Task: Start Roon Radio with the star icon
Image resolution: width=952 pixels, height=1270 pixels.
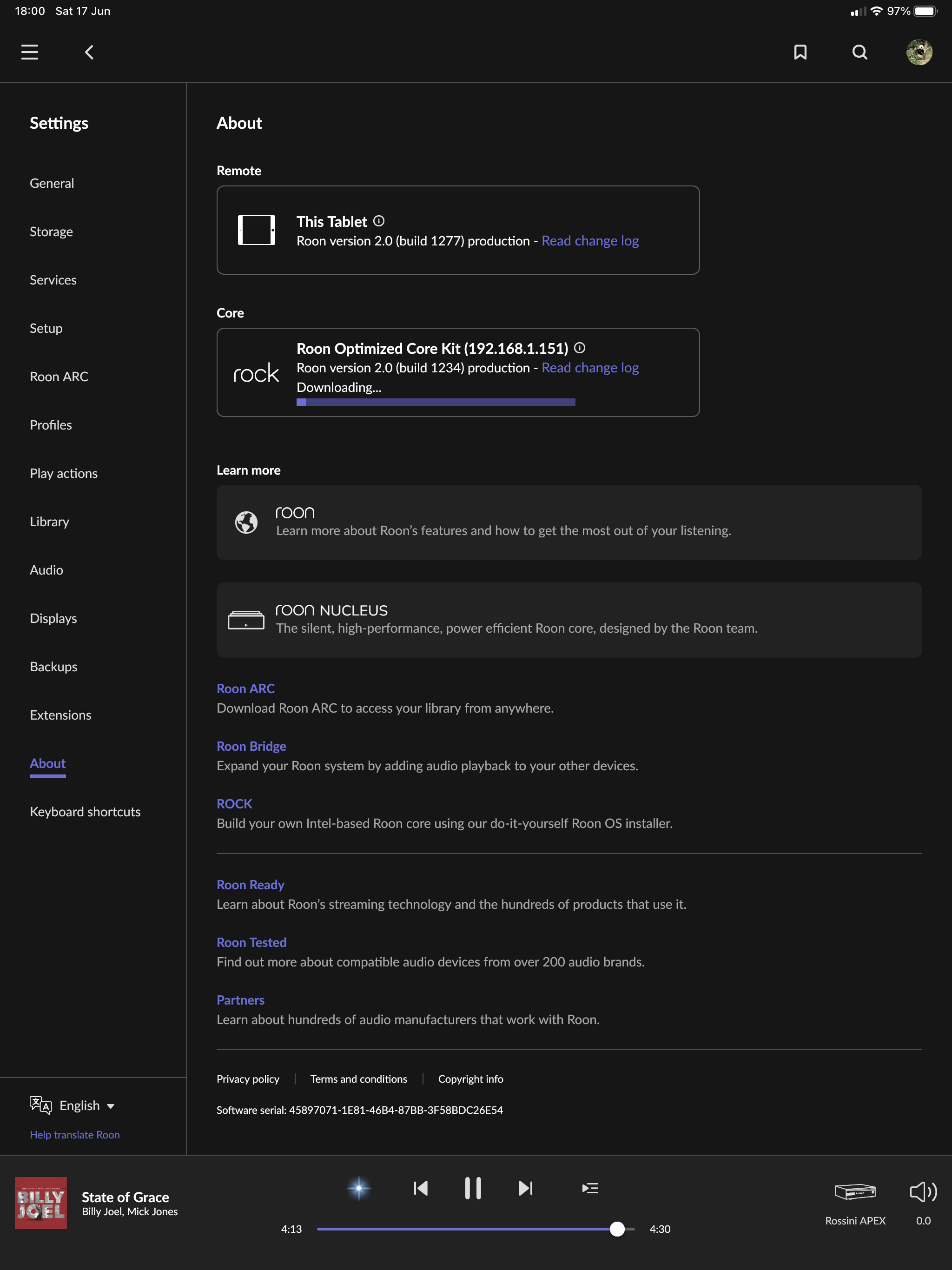Action: 359,1188
